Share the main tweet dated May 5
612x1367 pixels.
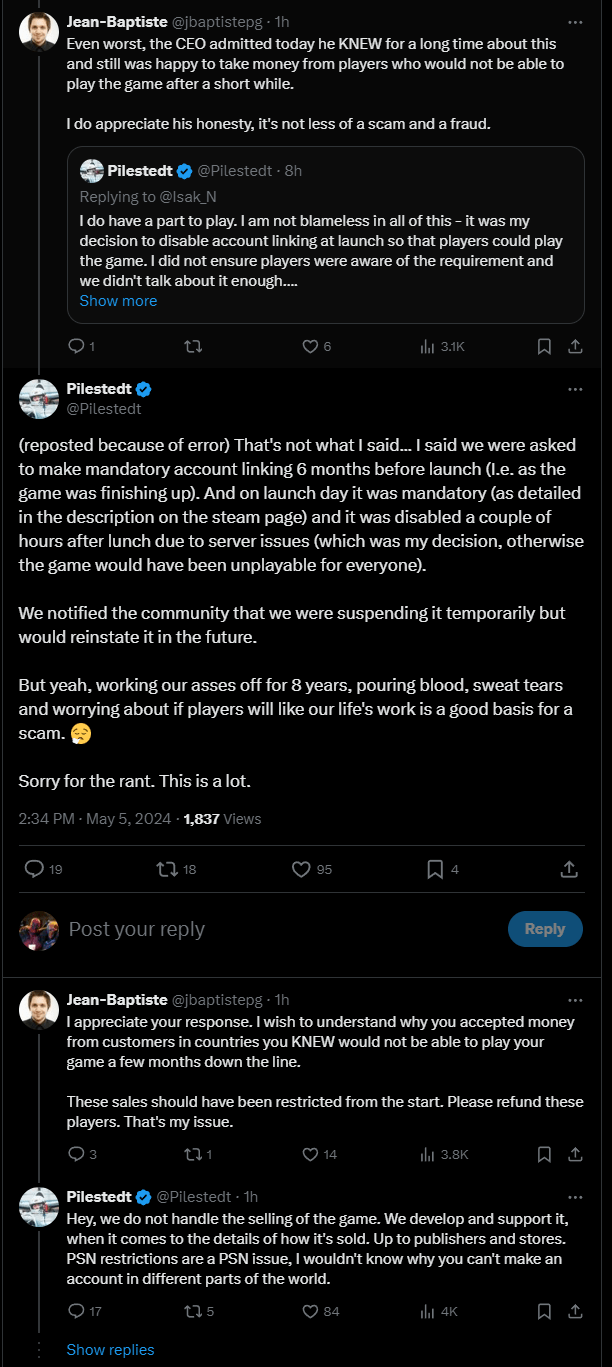[x=568, y=869]
